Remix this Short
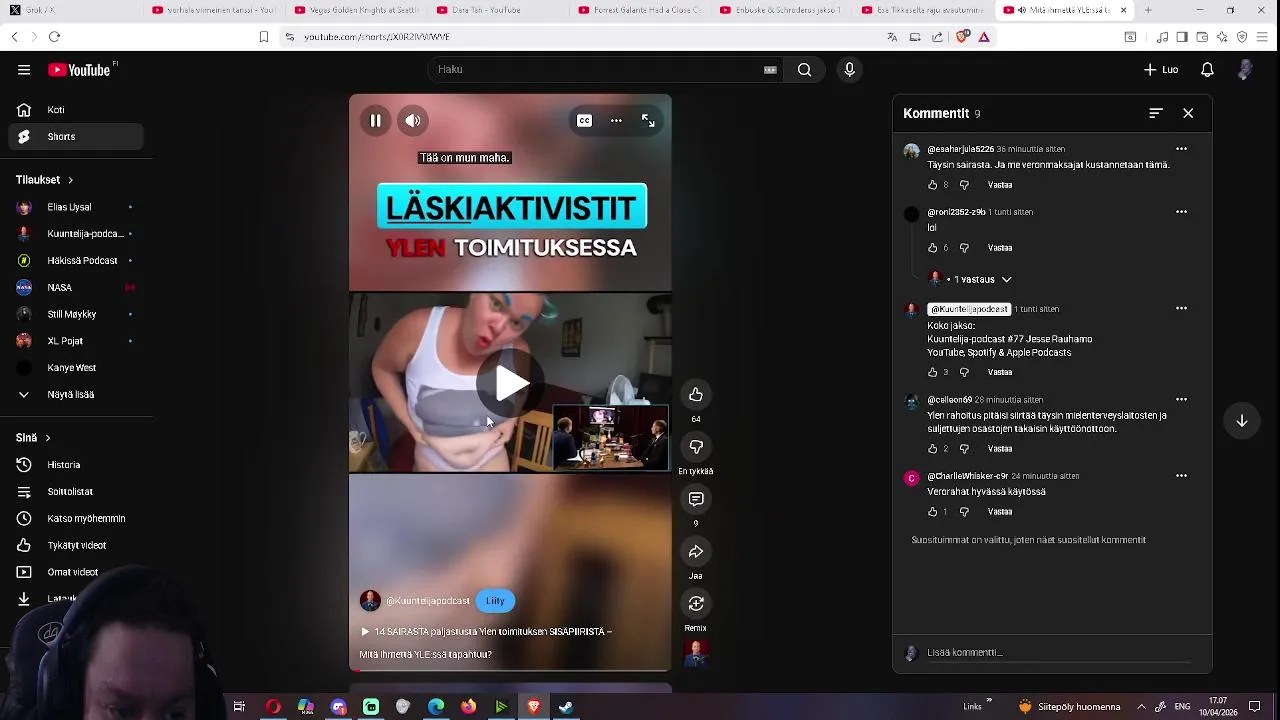This screenshot has height=720, width=1280. tap(696, 604)
